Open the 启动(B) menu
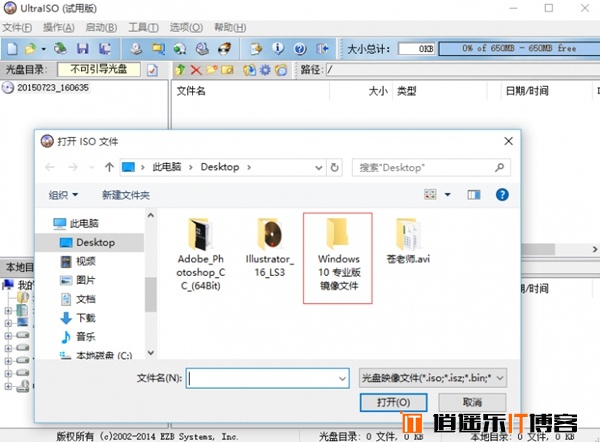 tap(101, 28)
